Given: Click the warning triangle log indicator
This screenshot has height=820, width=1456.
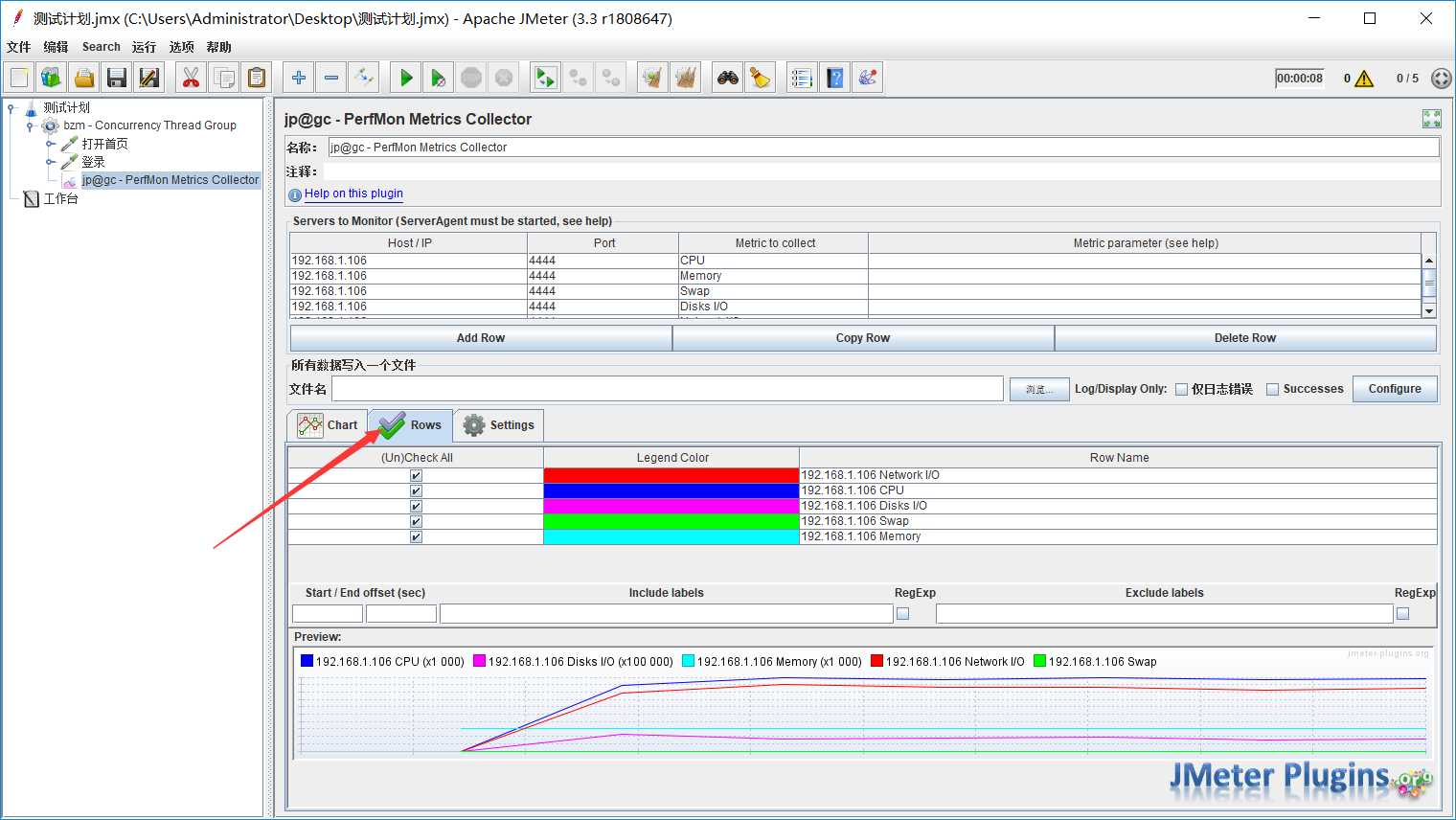Looking at the screenshot, I should coord(1364,79).
